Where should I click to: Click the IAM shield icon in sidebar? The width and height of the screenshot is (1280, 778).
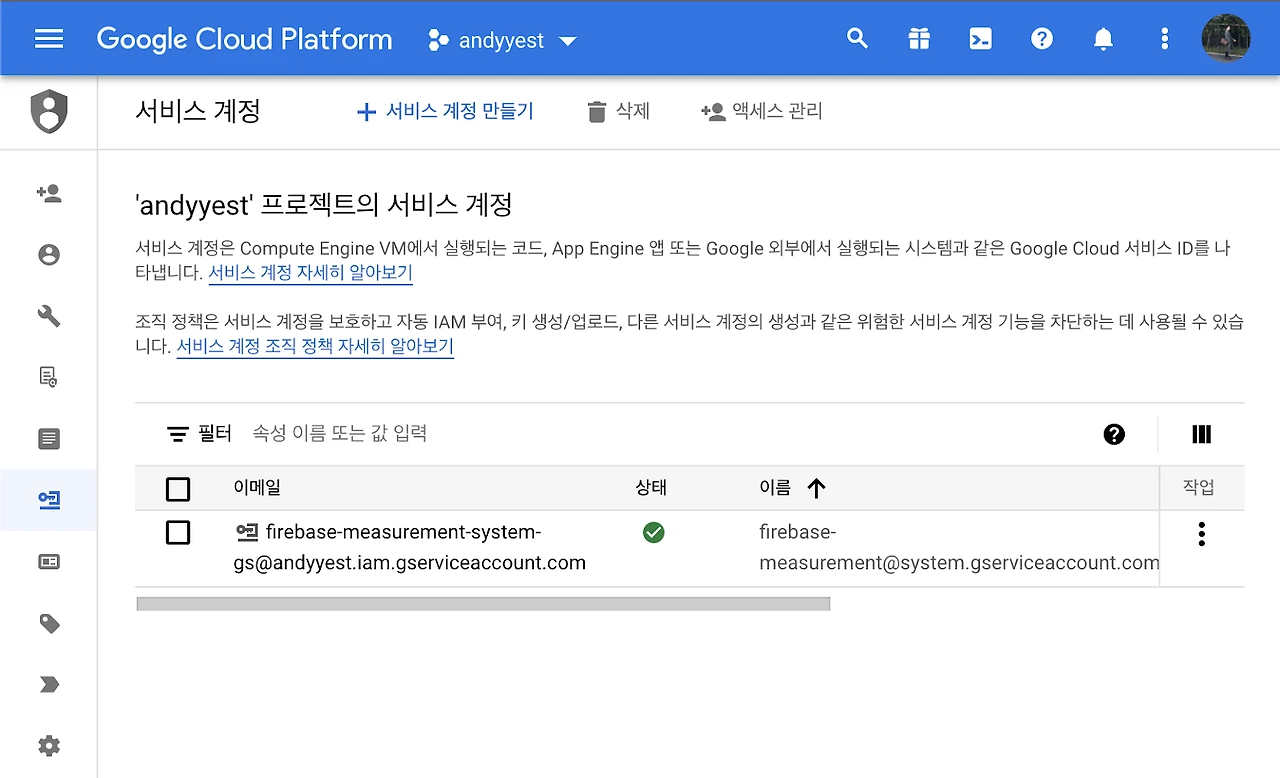[x=49, y=111]
